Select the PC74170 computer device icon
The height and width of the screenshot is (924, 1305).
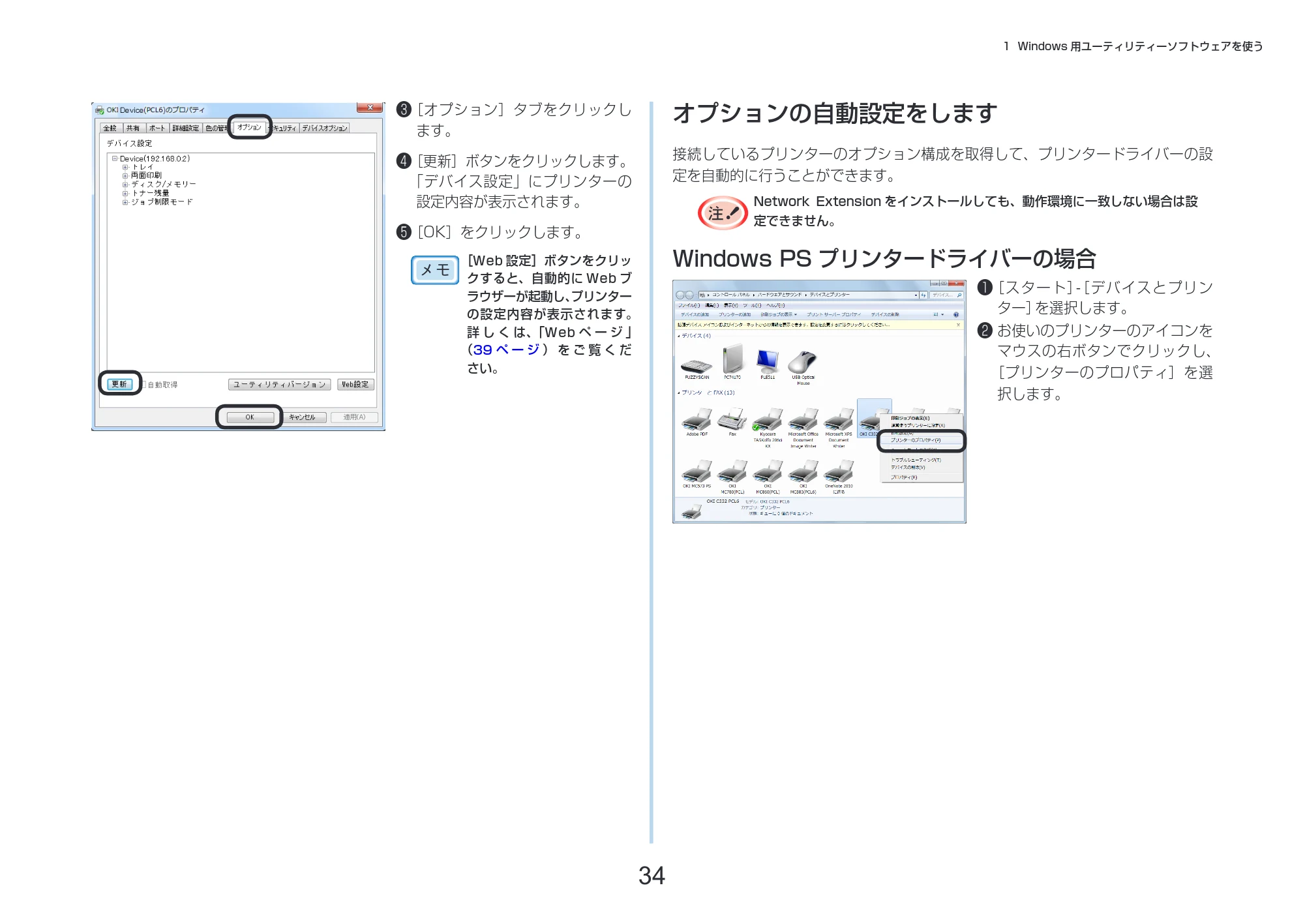(732, 359)
